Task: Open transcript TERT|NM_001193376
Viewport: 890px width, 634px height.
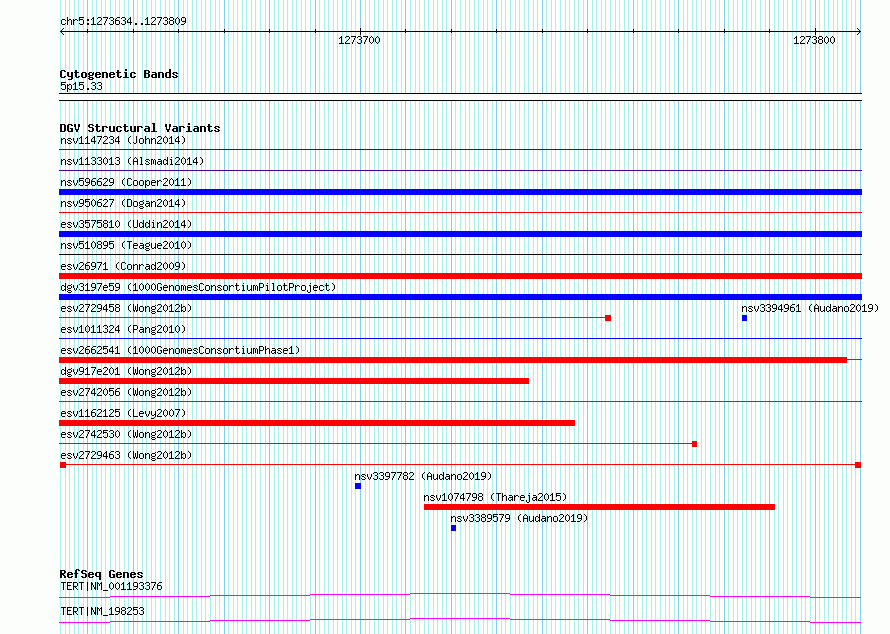Action: (x=111, y=586)
